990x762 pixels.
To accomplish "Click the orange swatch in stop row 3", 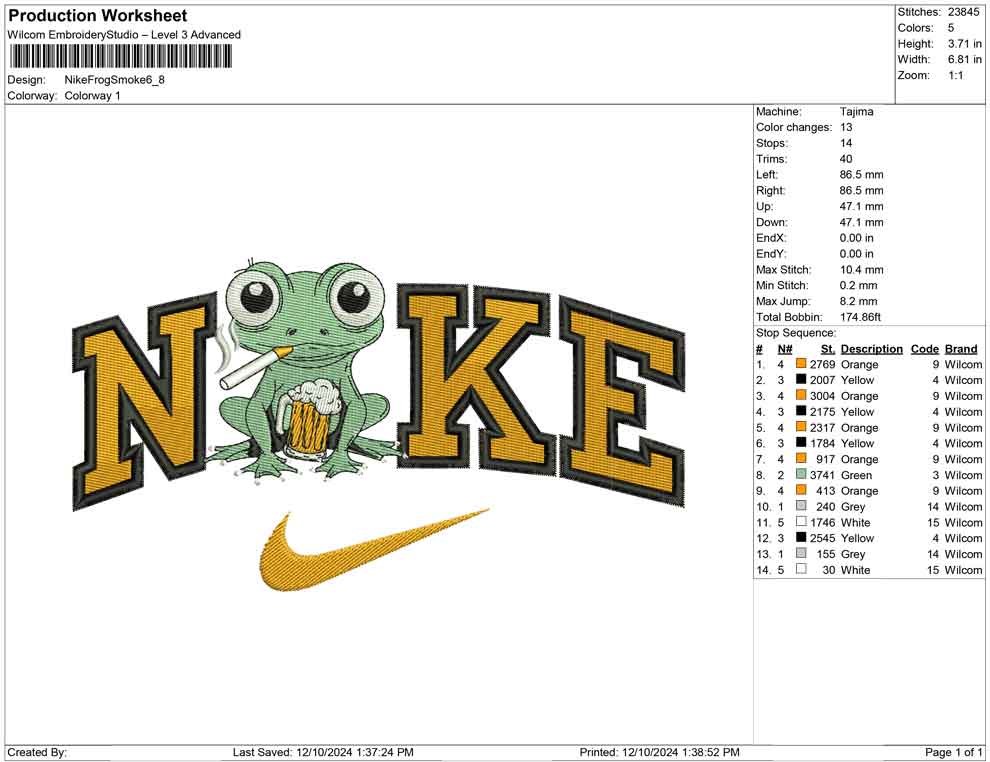I will [x=801, y=395].
